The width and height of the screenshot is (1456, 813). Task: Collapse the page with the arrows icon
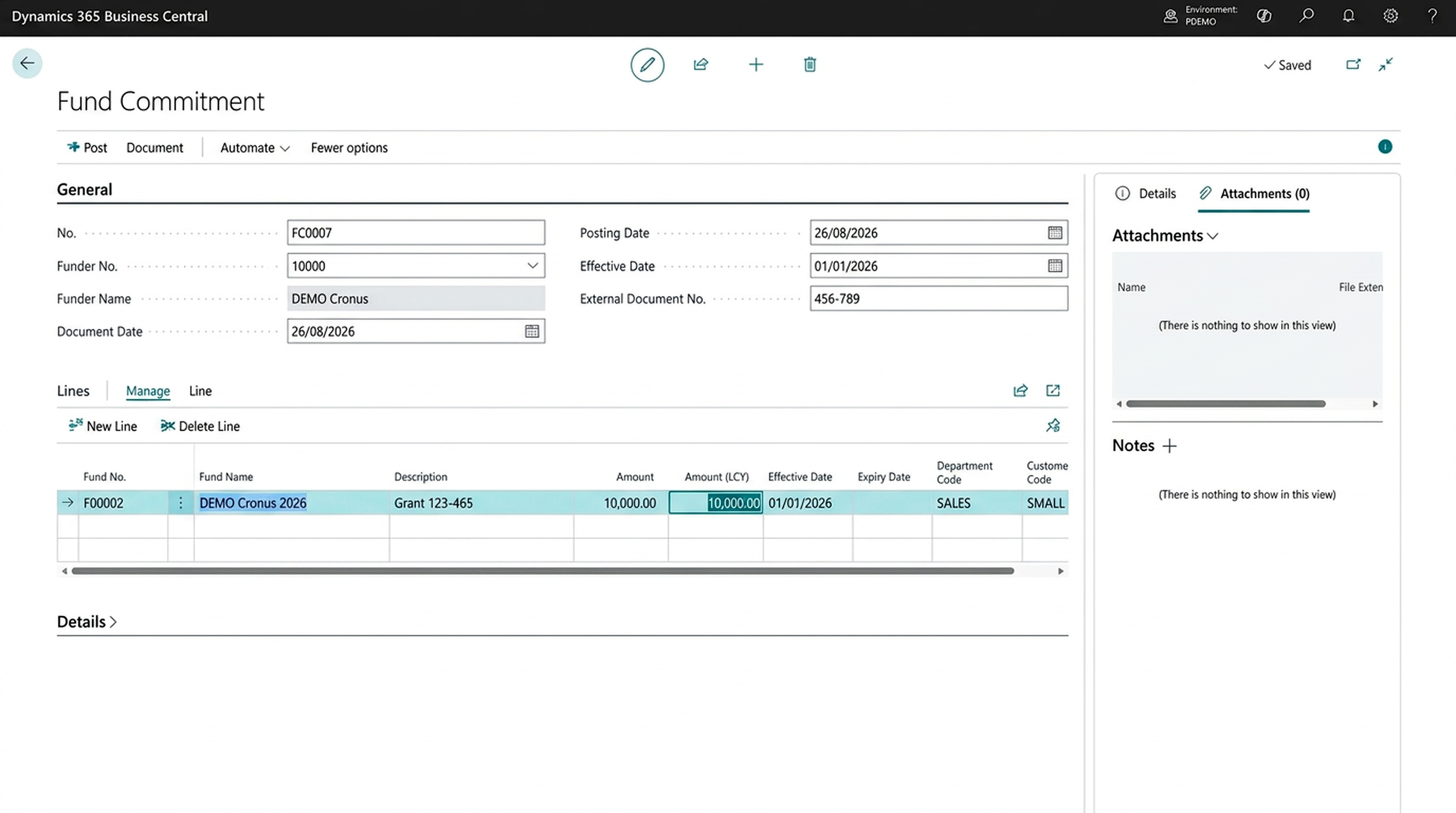[1385, 65]
